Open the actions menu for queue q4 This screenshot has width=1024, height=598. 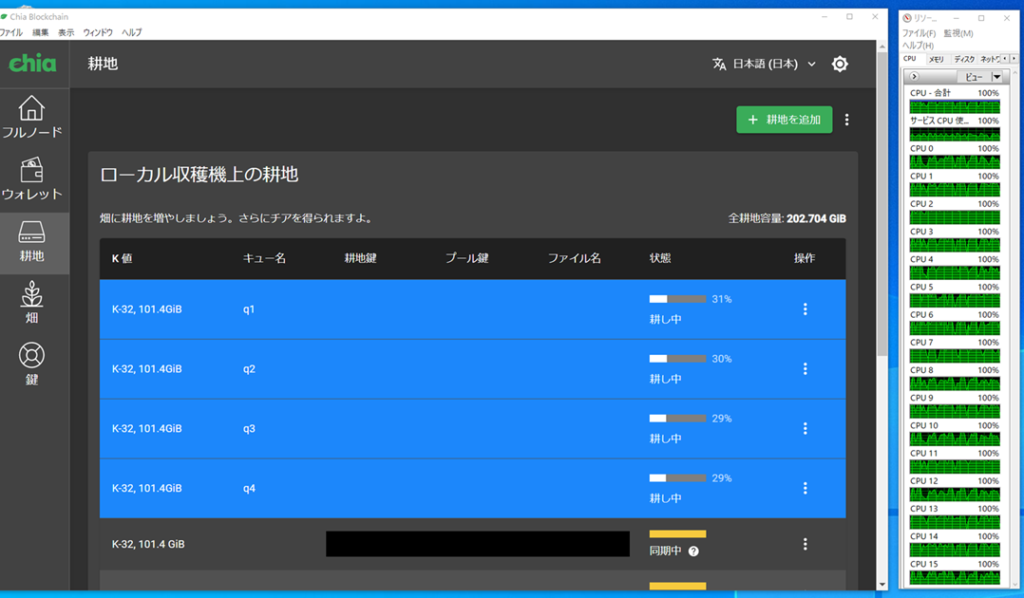coord(805,488)
